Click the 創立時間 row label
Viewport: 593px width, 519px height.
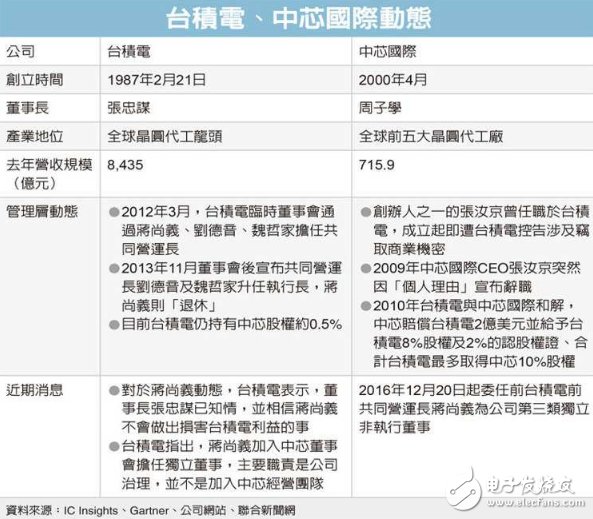[x=34, y=80]
